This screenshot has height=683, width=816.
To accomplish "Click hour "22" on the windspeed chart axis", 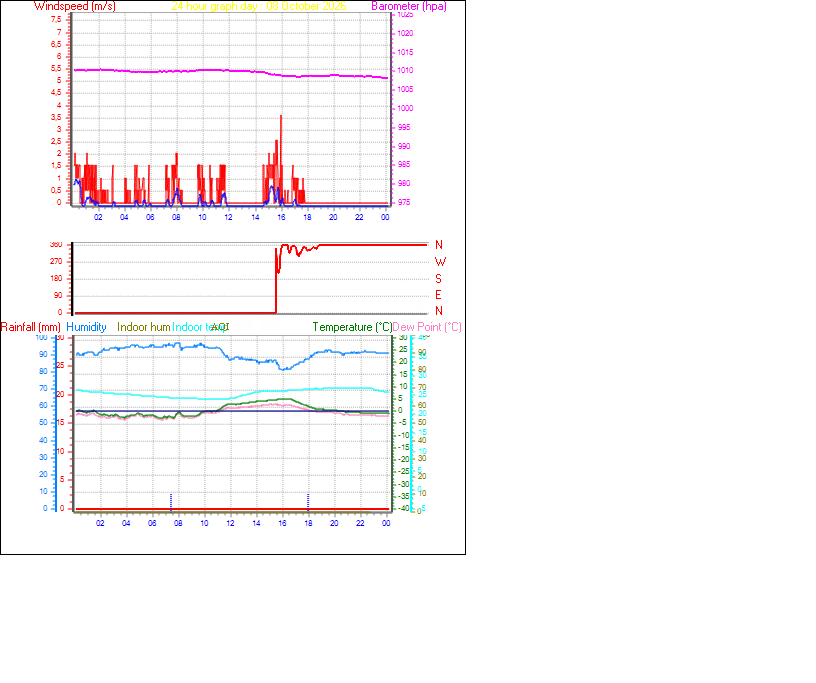I will [359, 217].
